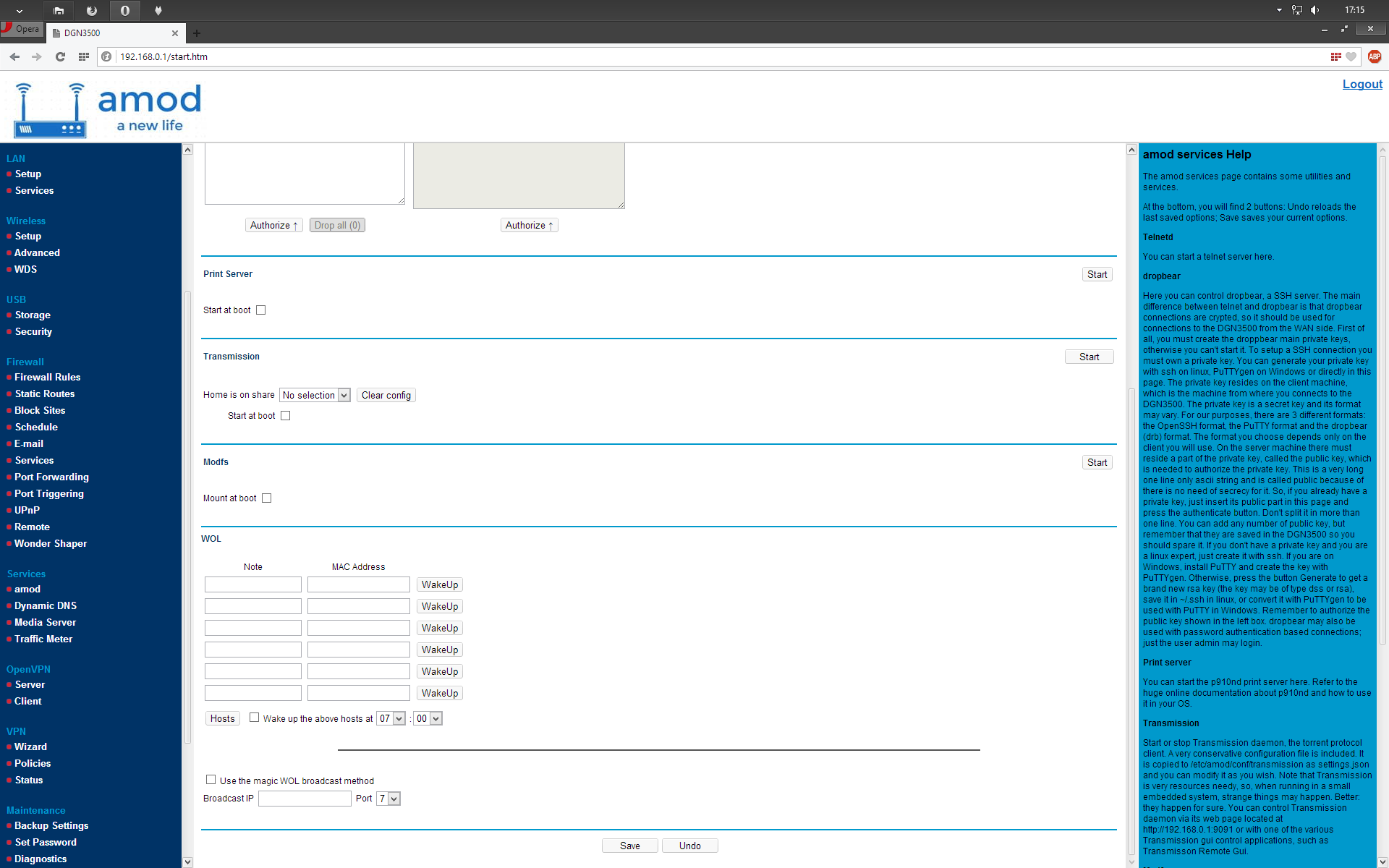The image size is (1389, 868).
Task: Click the Adblock Plus extension icon
Action: click(x=1375, y=56)
